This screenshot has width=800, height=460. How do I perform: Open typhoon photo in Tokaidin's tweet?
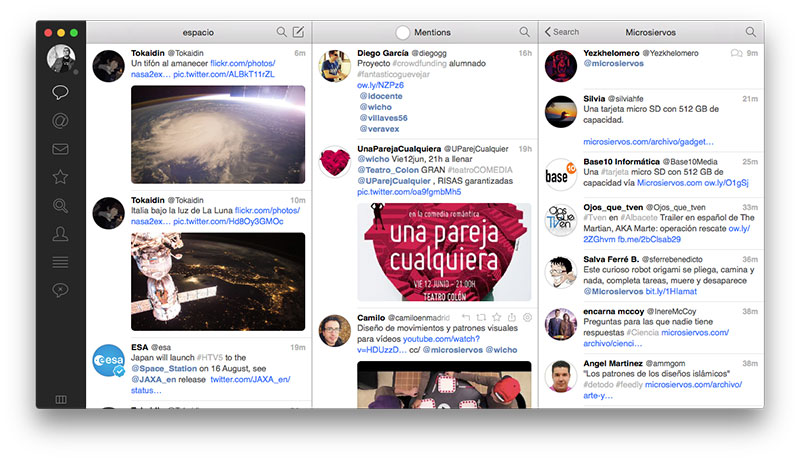point(218,135)
